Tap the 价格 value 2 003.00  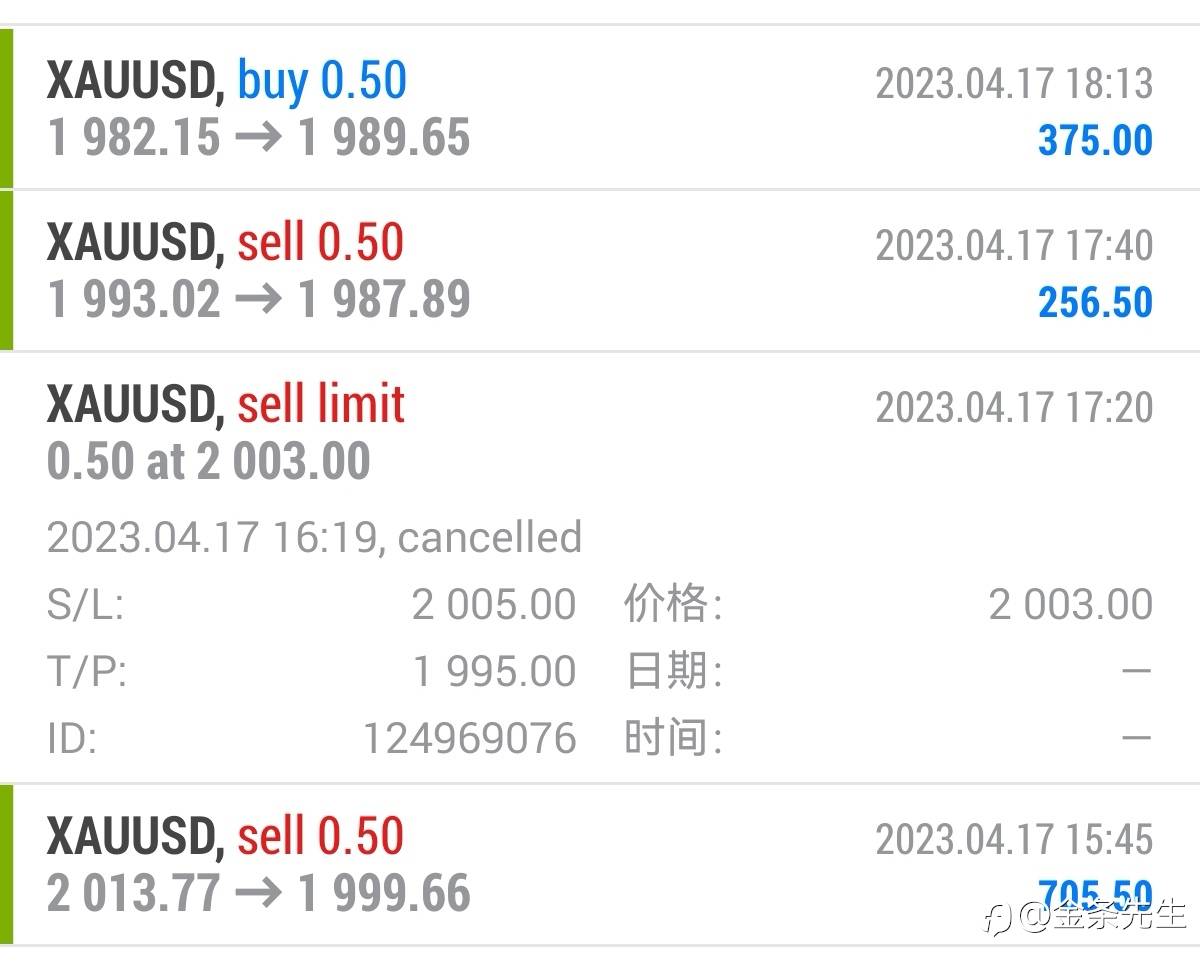click(x=1071, y=605)
